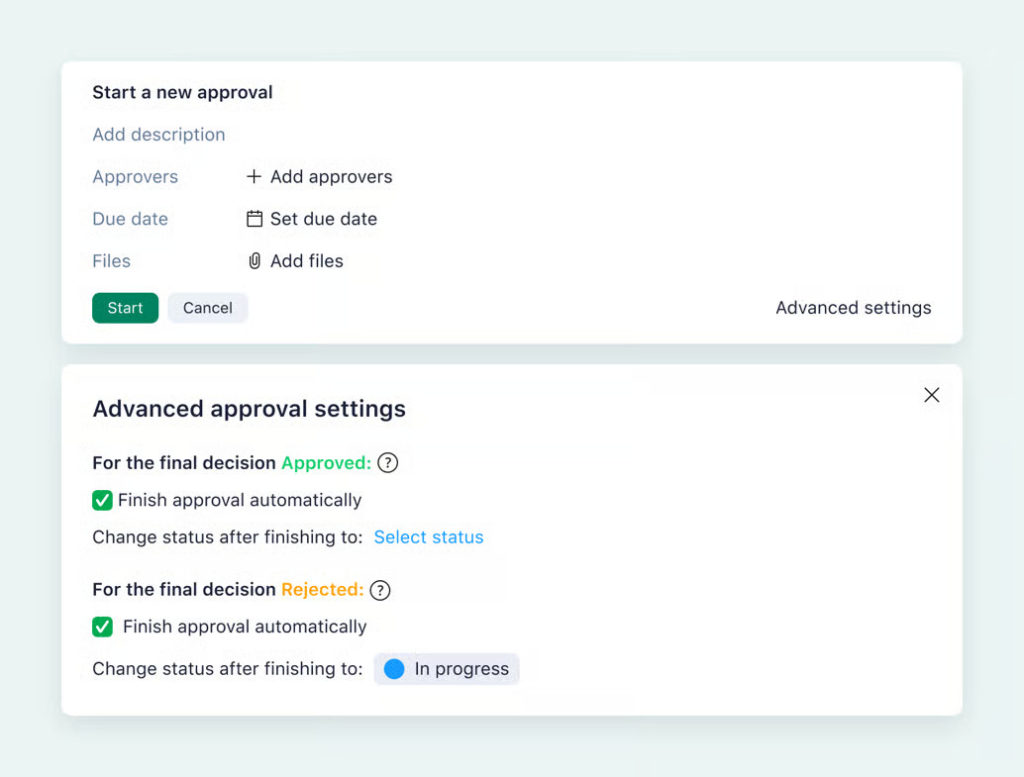Open the help tooltip next to Rejected
The height and width of the screenshot is (777, 1024).
[380, 590]
